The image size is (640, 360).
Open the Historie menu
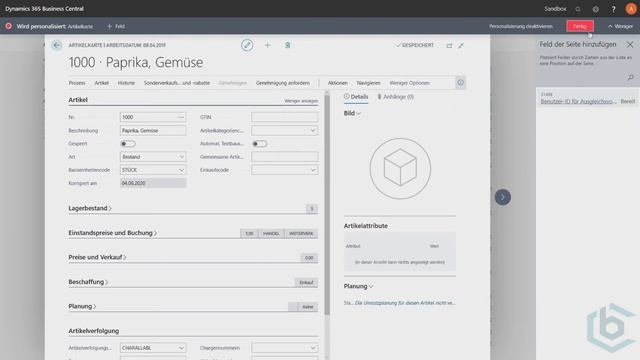pos(126,83)
